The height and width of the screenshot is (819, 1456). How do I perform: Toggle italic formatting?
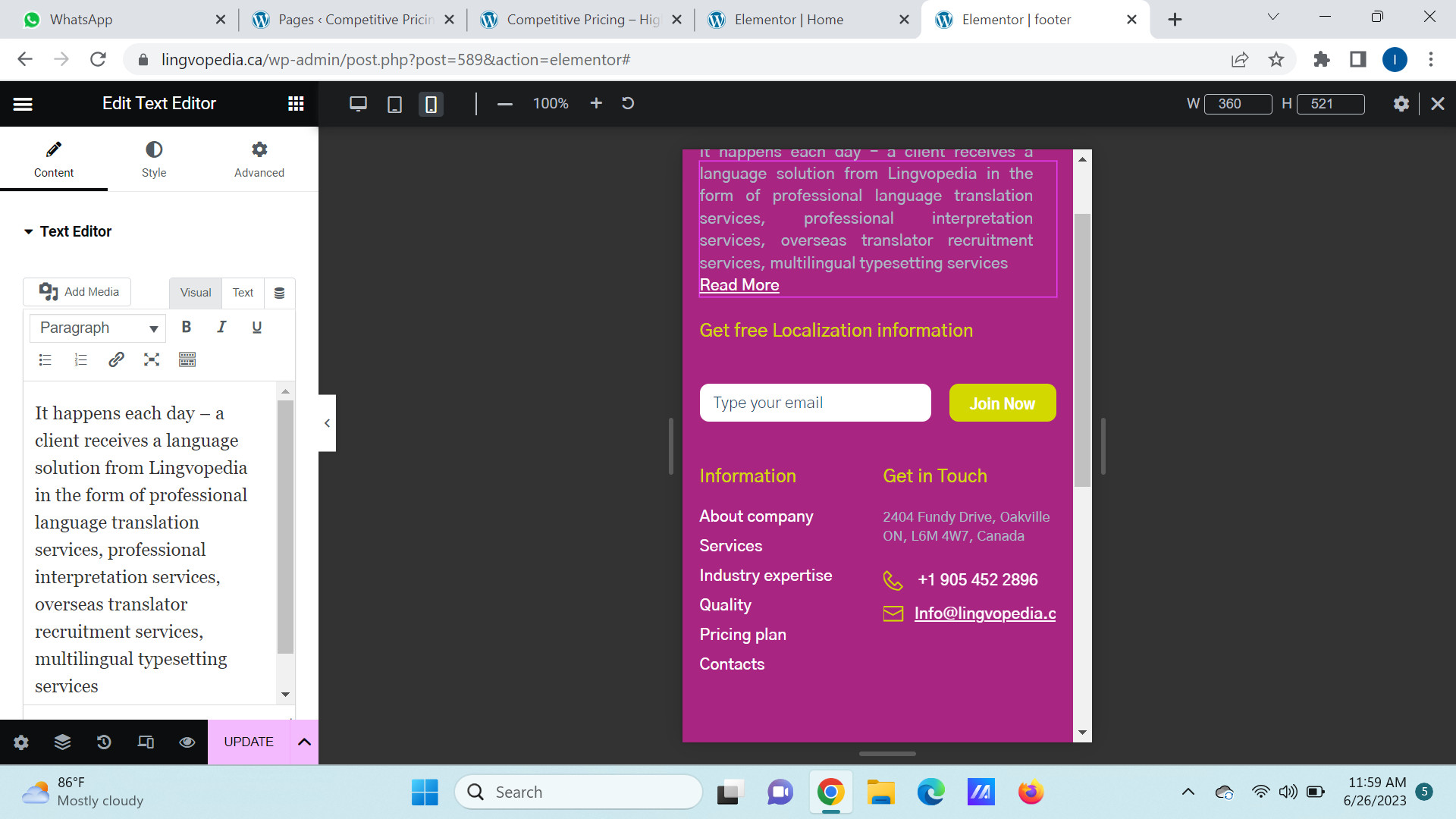(x=221, y=327)
